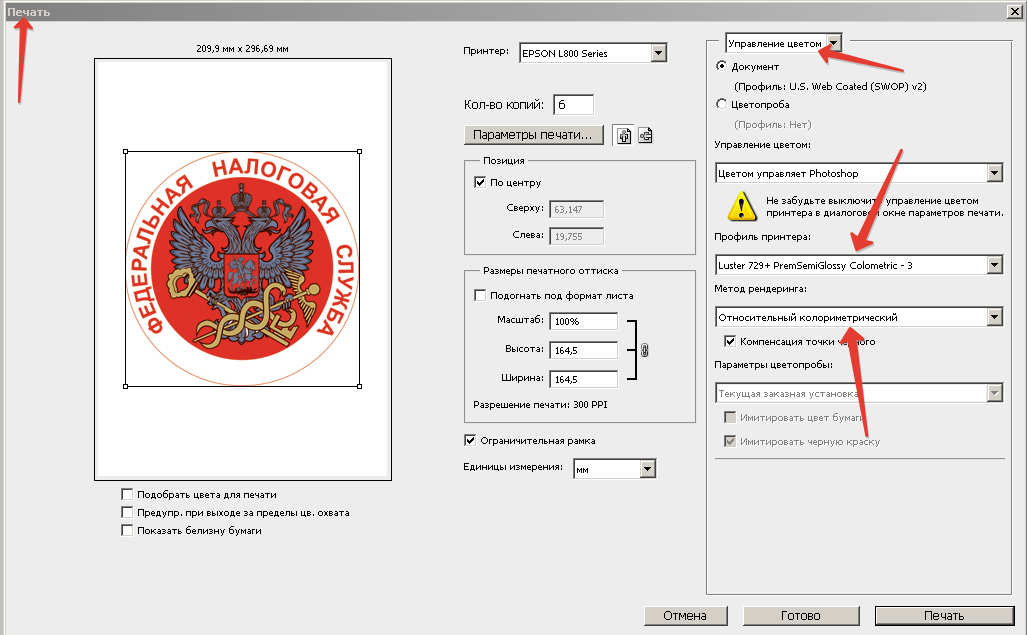The width and height of the screenshot is (1027, 635).
Task: Click the yellow warning triangle icon
Action: [741, 206]
